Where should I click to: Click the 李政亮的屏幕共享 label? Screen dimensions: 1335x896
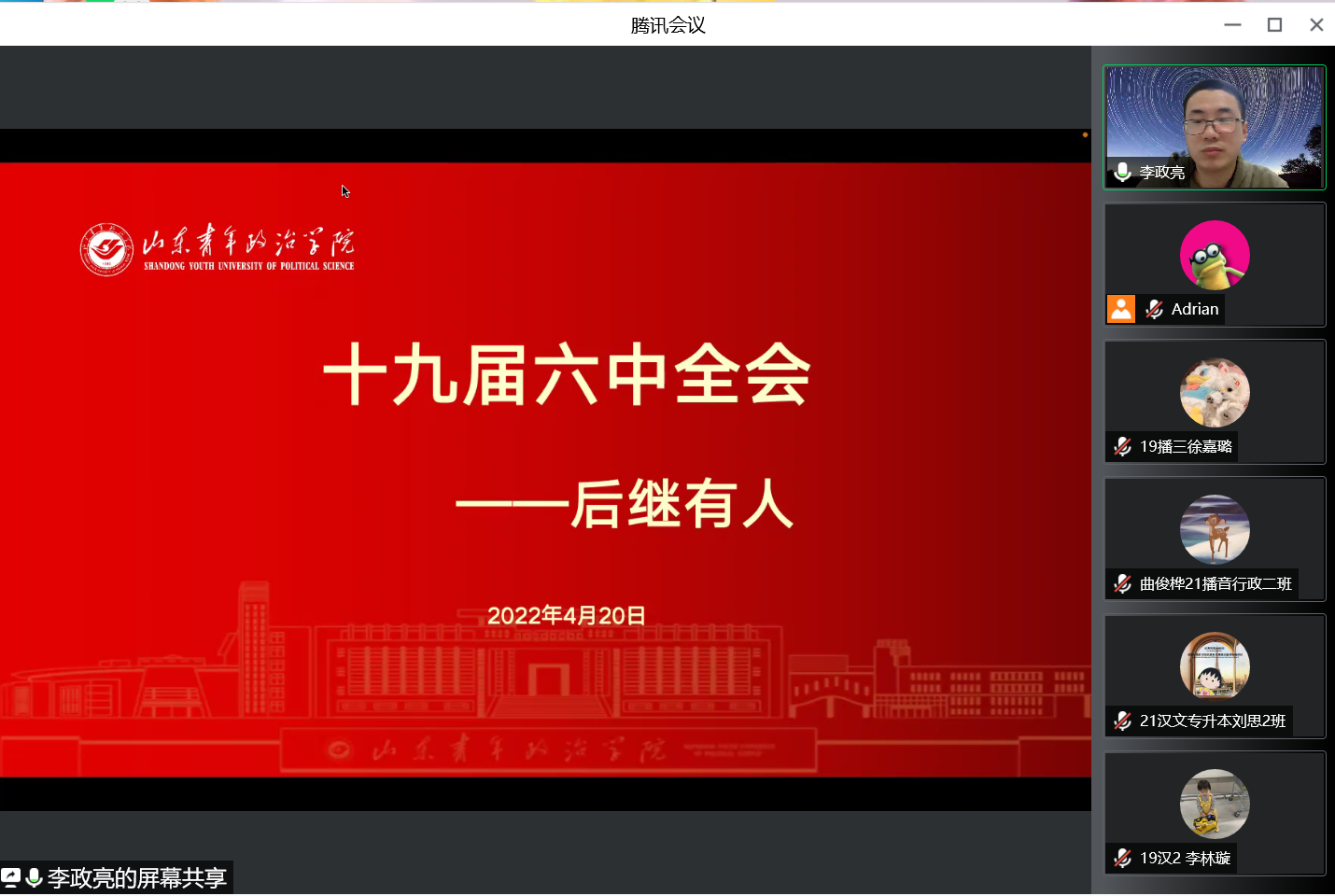click(x=136, y=878)
